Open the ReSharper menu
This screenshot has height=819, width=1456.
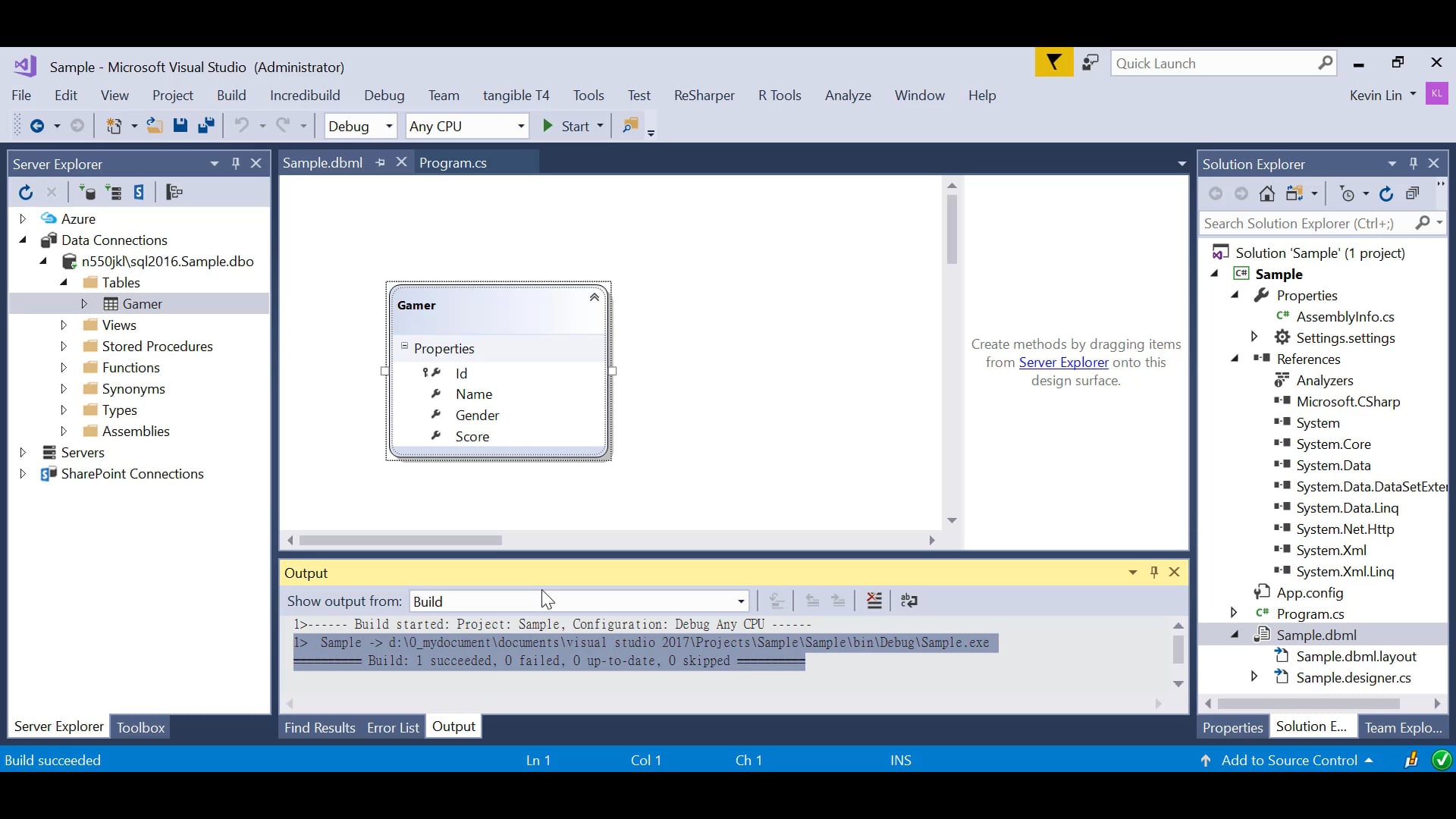coord(704,96)
